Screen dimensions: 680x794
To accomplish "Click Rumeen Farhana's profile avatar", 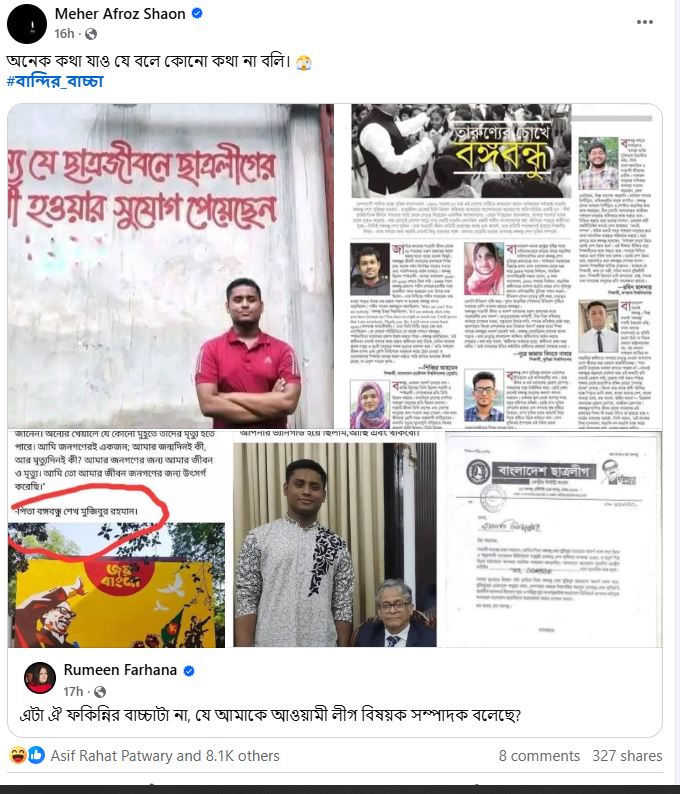I will coord(40,678).
